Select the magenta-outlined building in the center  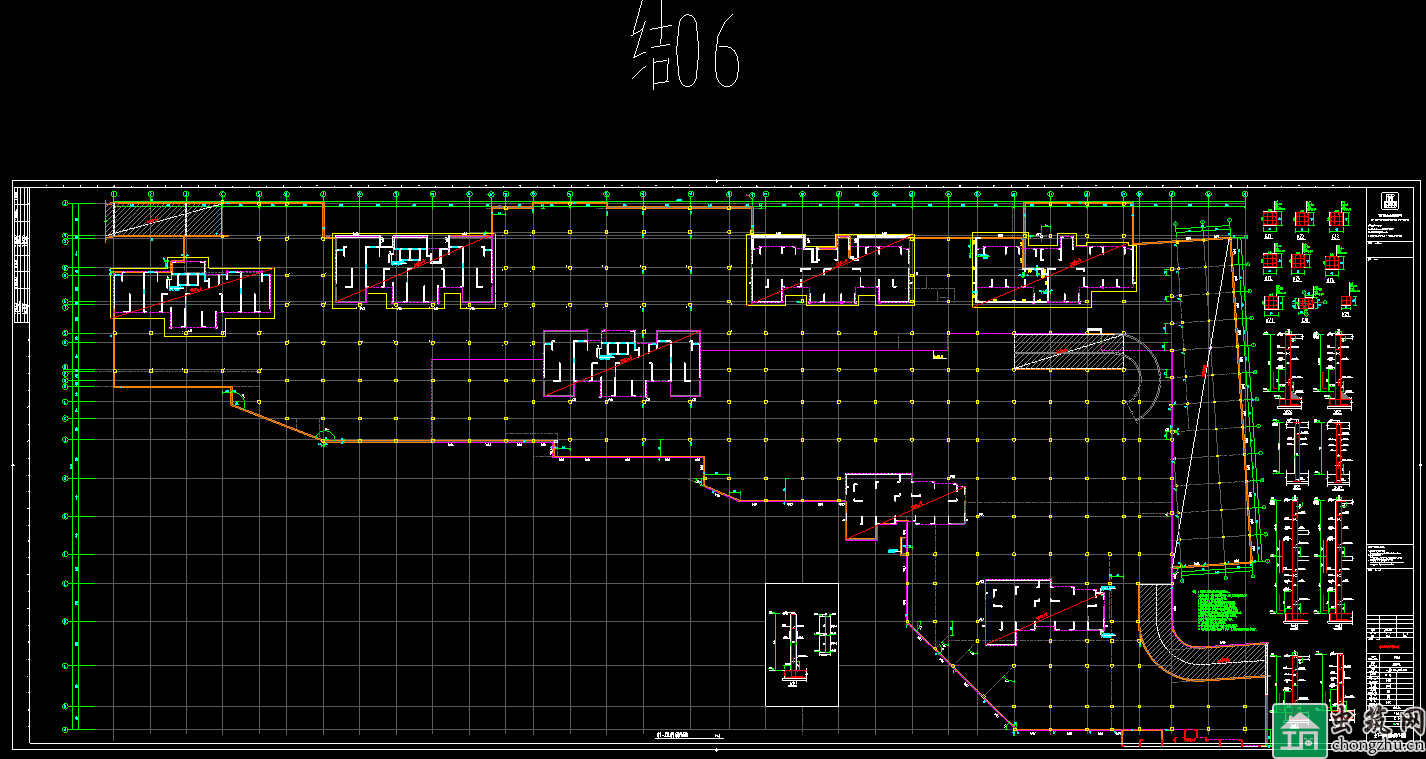(x=621, y=364)
